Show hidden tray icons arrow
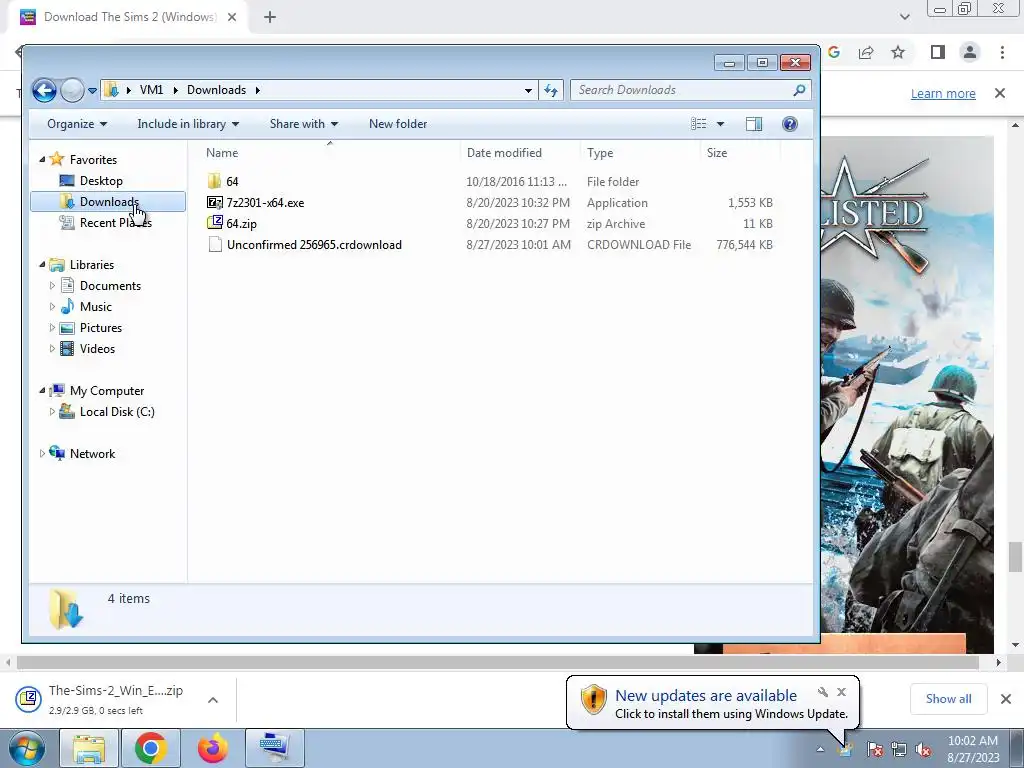 pos(820,749)
